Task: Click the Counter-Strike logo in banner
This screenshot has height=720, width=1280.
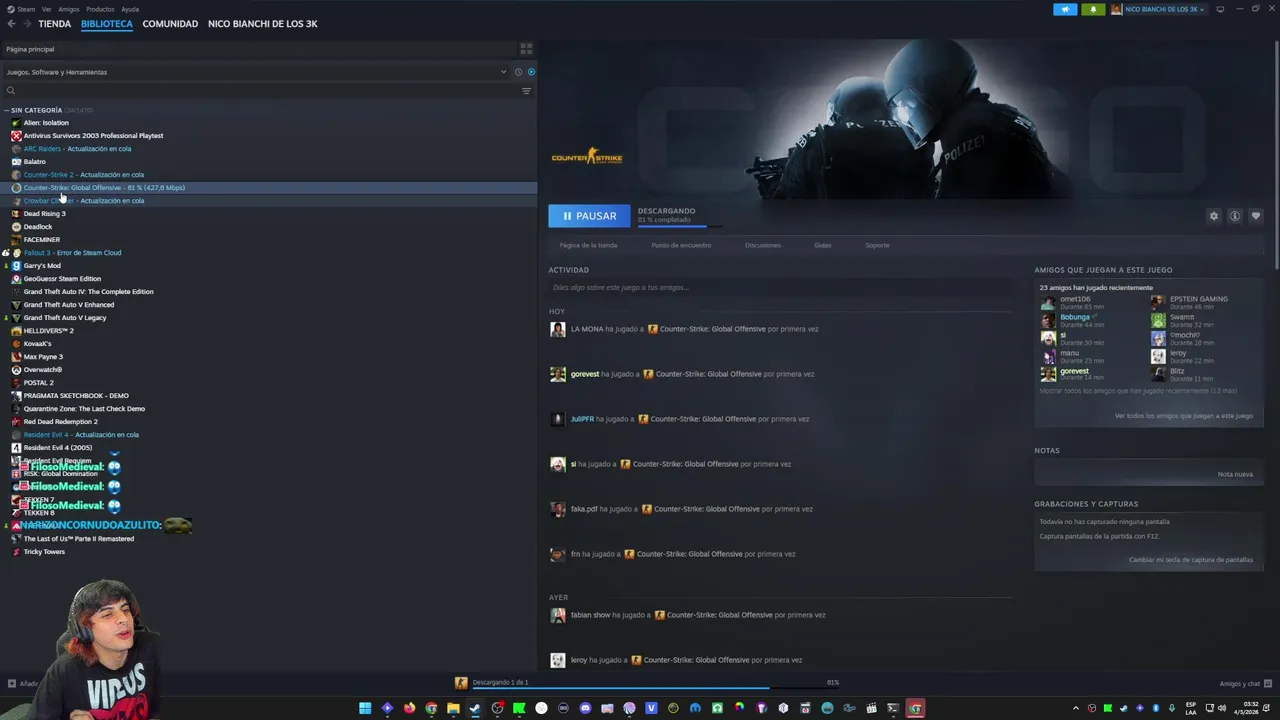Action: click(x=587, y=157)
